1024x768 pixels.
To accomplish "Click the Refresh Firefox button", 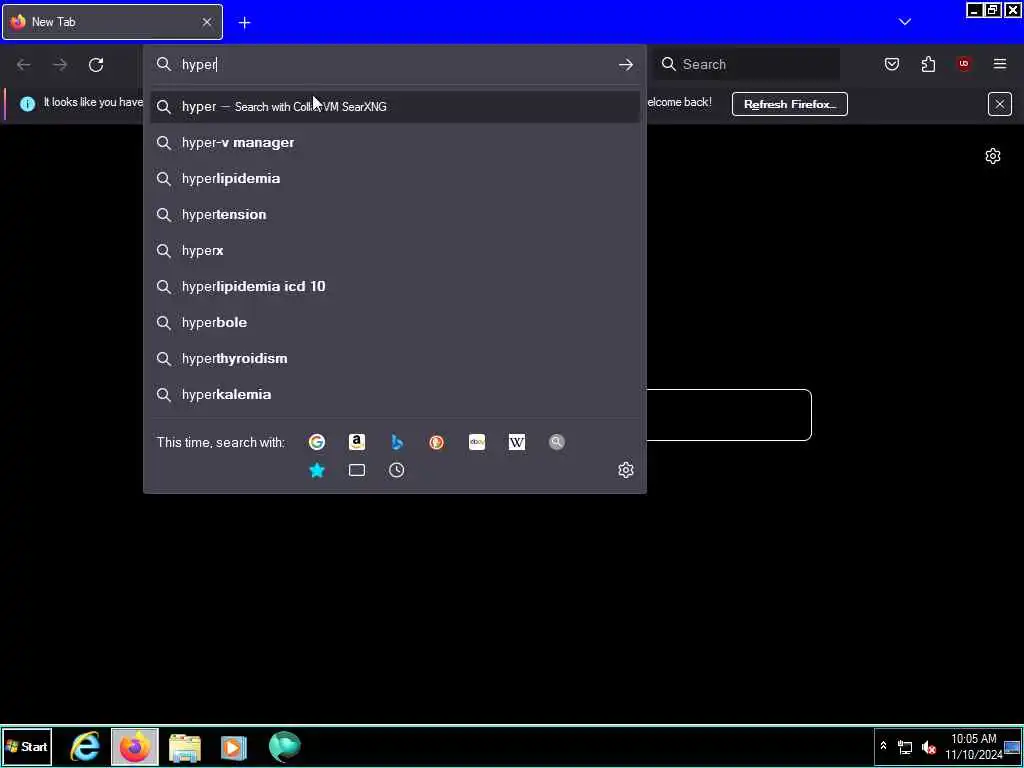I will [790, 104].
